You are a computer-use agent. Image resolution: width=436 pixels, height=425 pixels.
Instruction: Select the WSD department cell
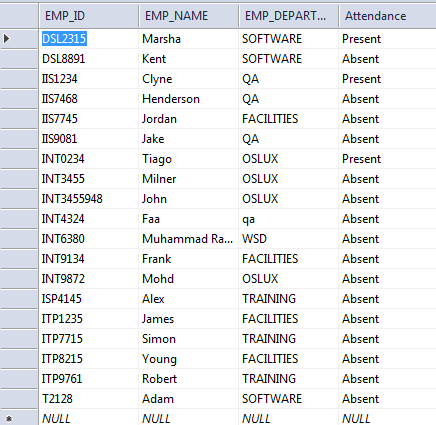pyautogui.click(x=288, y=239)
